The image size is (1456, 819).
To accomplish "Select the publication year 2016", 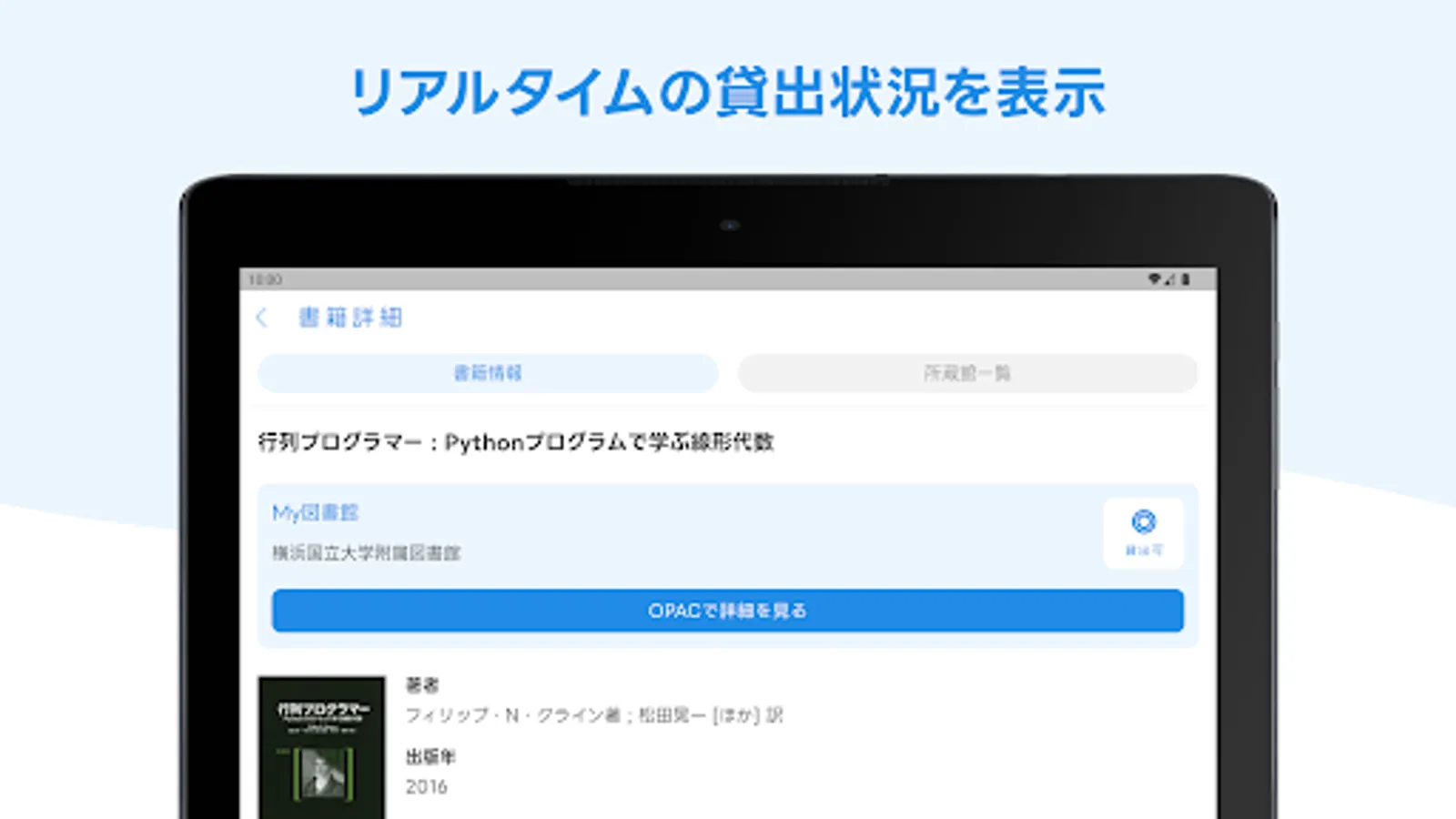I will [427, 787].
